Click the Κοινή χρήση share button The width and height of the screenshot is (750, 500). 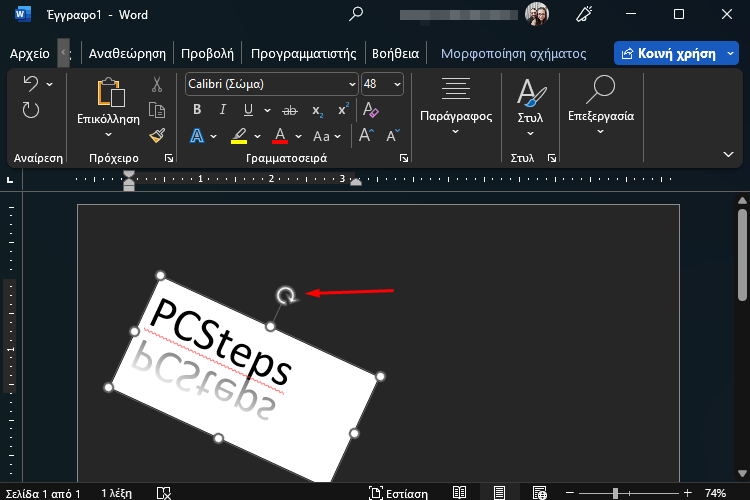669,54
